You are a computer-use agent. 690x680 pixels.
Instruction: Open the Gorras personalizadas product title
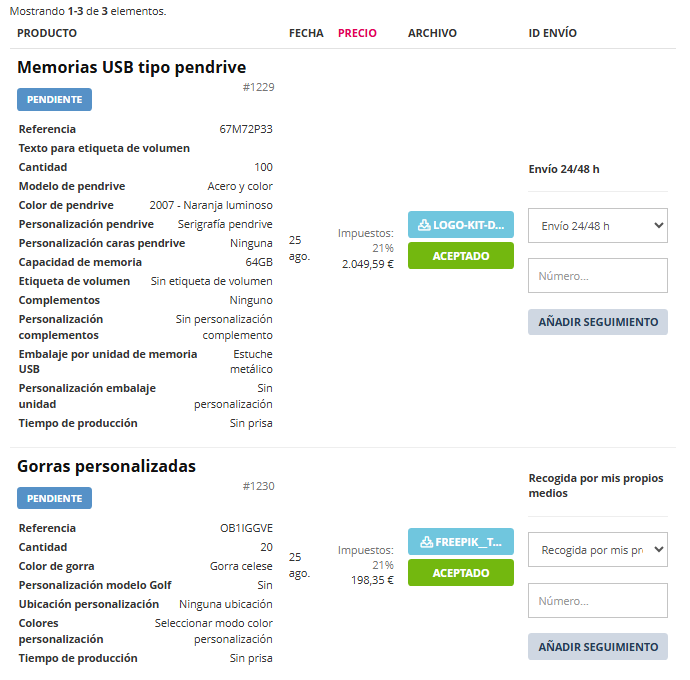pos(106,466)
